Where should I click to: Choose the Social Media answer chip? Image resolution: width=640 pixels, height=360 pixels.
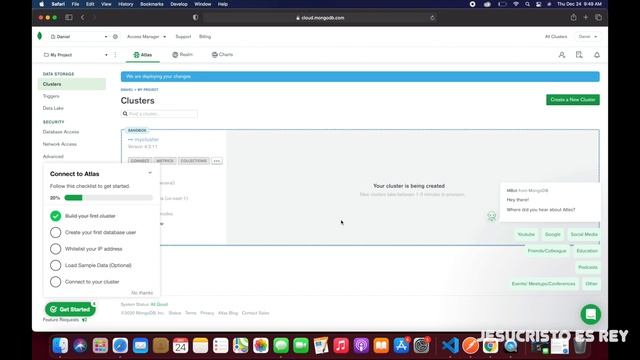pos(584,234)
